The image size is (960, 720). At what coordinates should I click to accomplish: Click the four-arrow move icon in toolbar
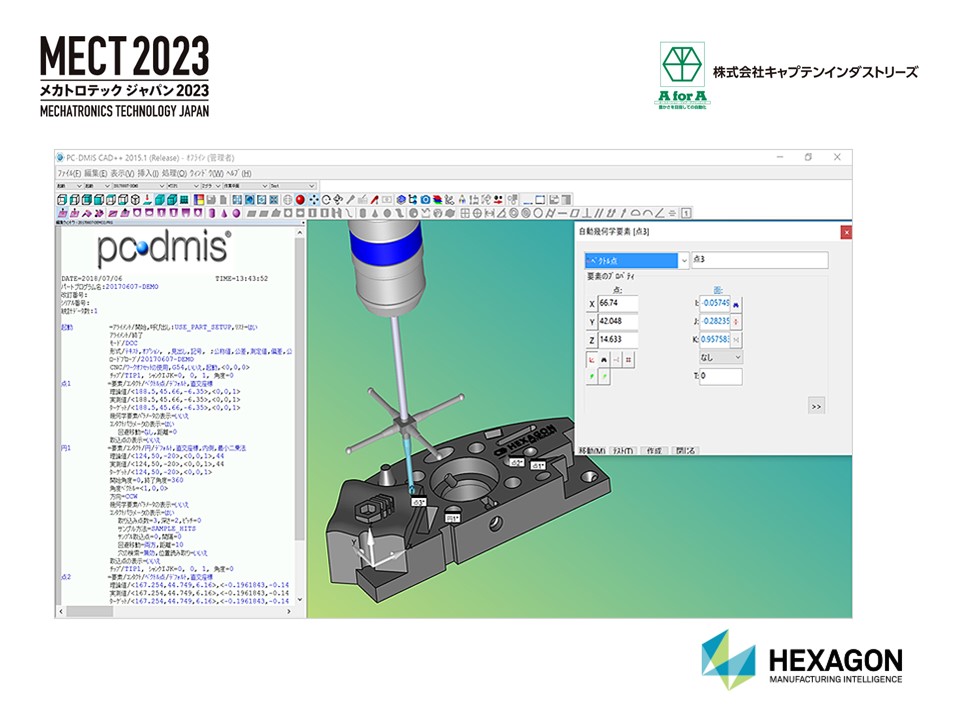pyautogui.click(x=313, y=200)
